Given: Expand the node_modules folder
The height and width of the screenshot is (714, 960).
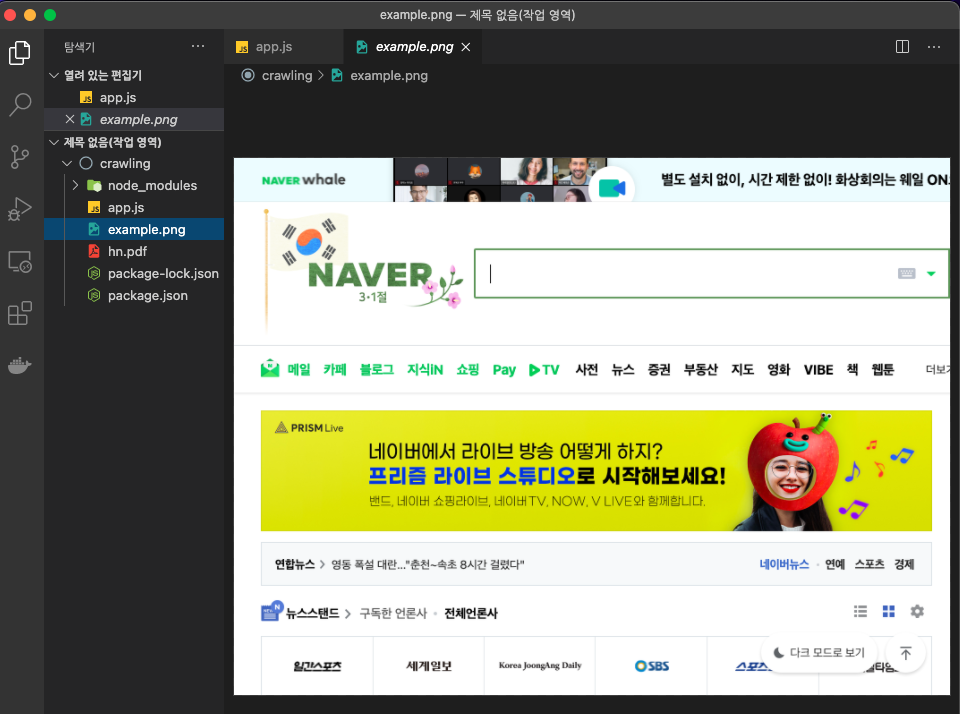Looking at the screenshot, I should click(x=75, y=185).
